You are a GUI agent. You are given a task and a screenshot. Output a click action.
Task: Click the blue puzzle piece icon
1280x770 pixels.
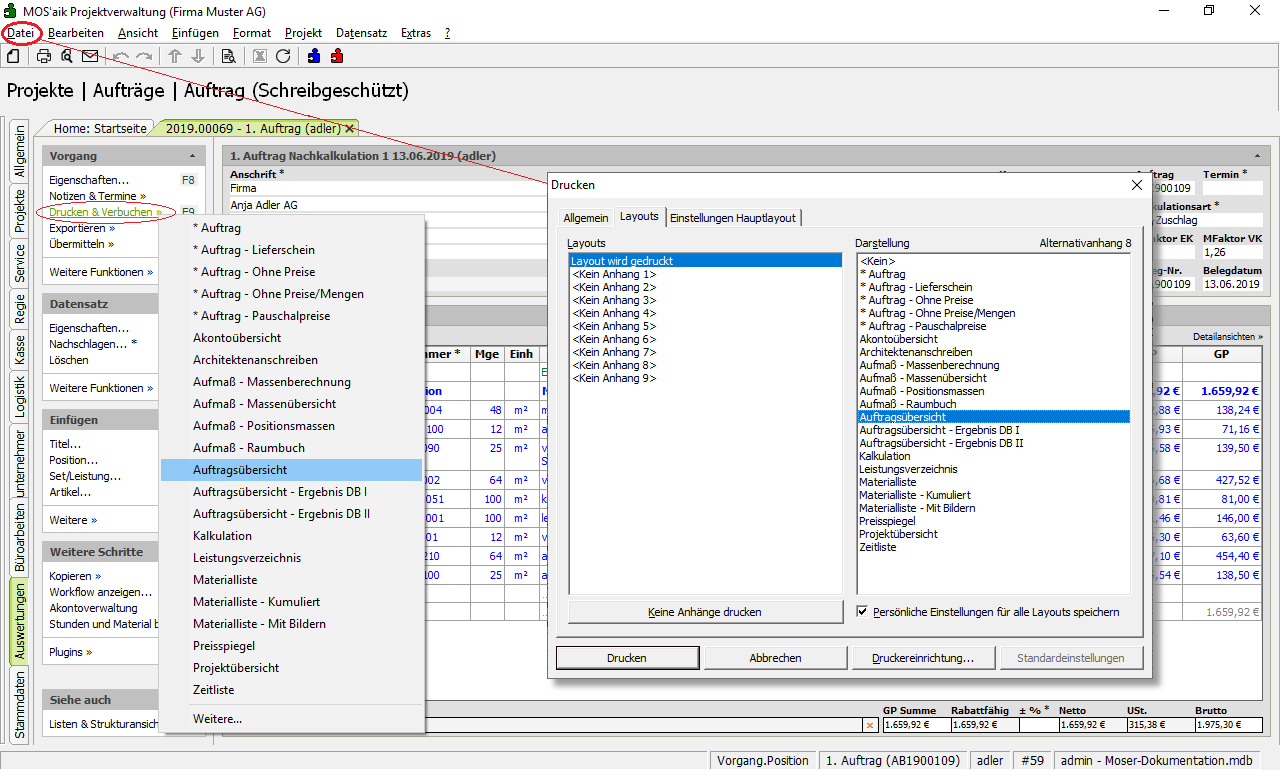pos(314,56)
